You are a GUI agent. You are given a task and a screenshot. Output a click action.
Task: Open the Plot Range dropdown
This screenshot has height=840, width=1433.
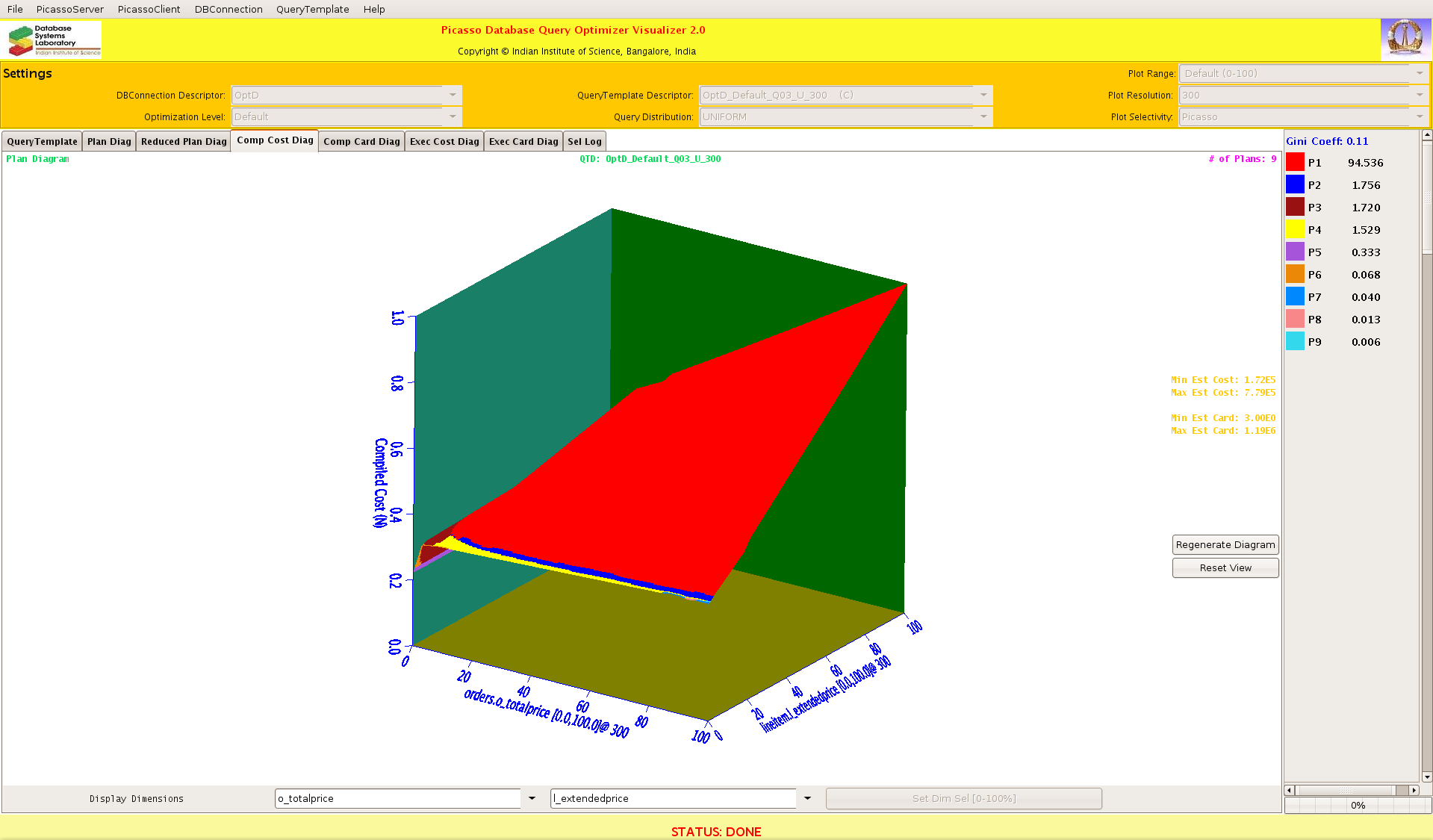point(1419,73)
